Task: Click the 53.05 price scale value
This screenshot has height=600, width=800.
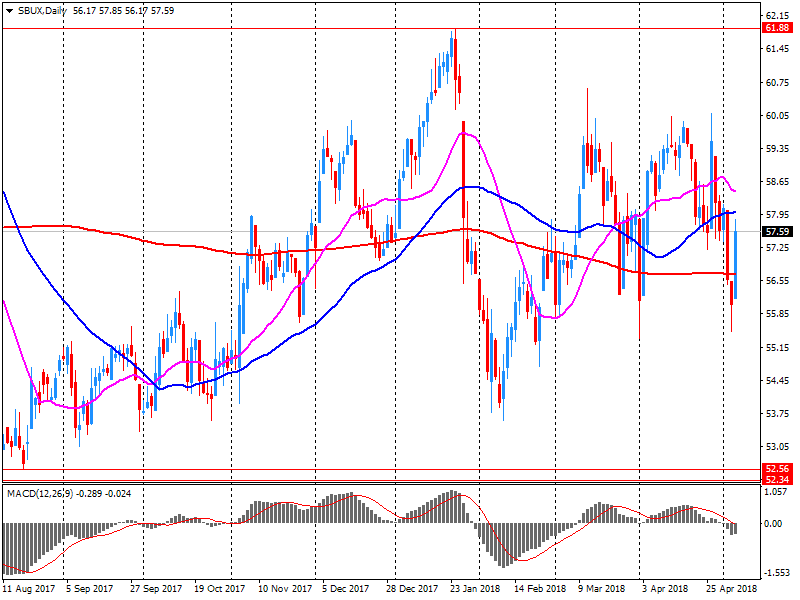Action: [778, 447]
